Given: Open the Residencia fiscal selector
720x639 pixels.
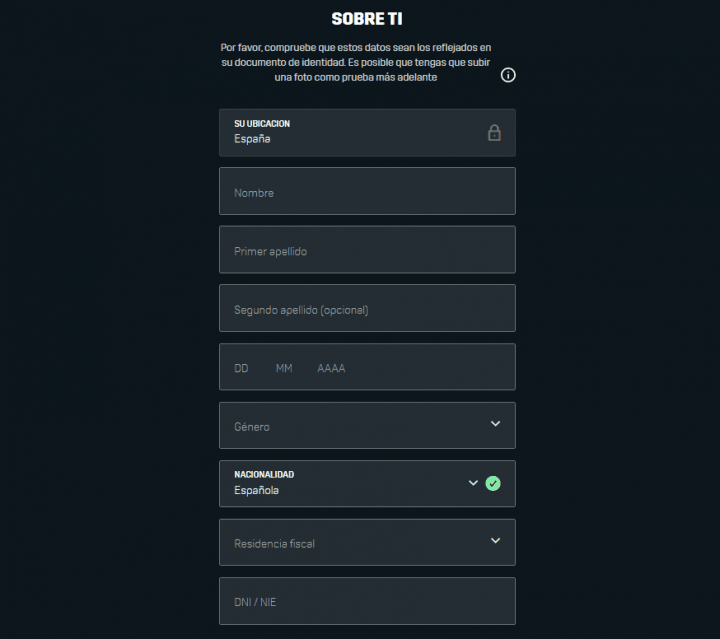Looking at the screenshot, I should click(x=367, y=542).
